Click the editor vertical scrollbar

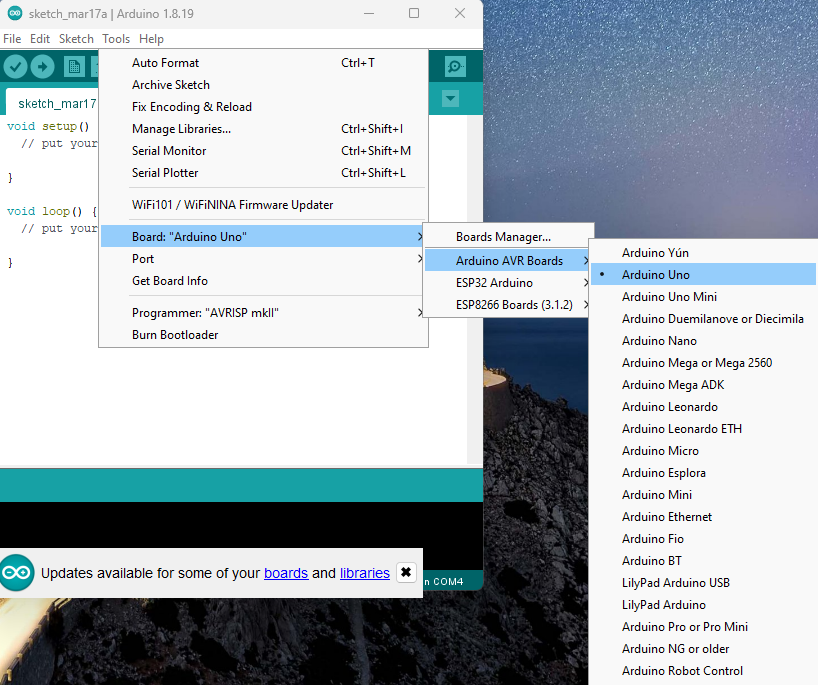[x=474, y=290]
